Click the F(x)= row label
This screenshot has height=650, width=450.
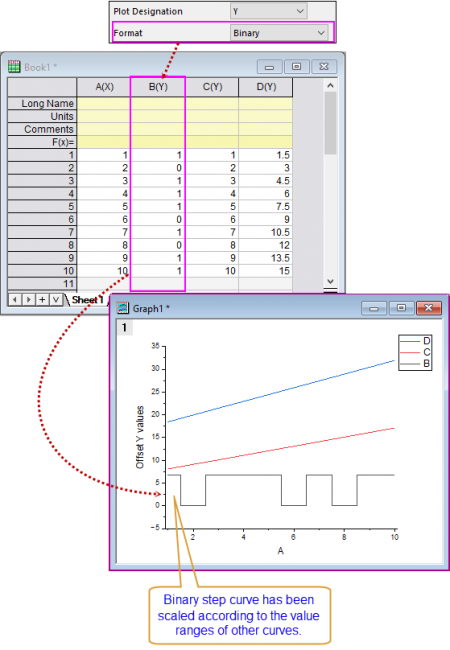point(42,142)
